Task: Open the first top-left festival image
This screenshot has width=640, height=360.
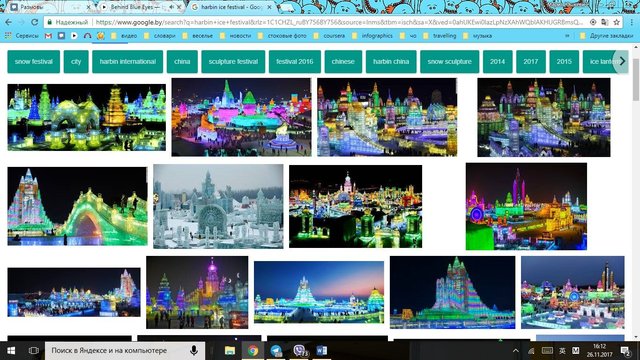Action: click(87, 117)
